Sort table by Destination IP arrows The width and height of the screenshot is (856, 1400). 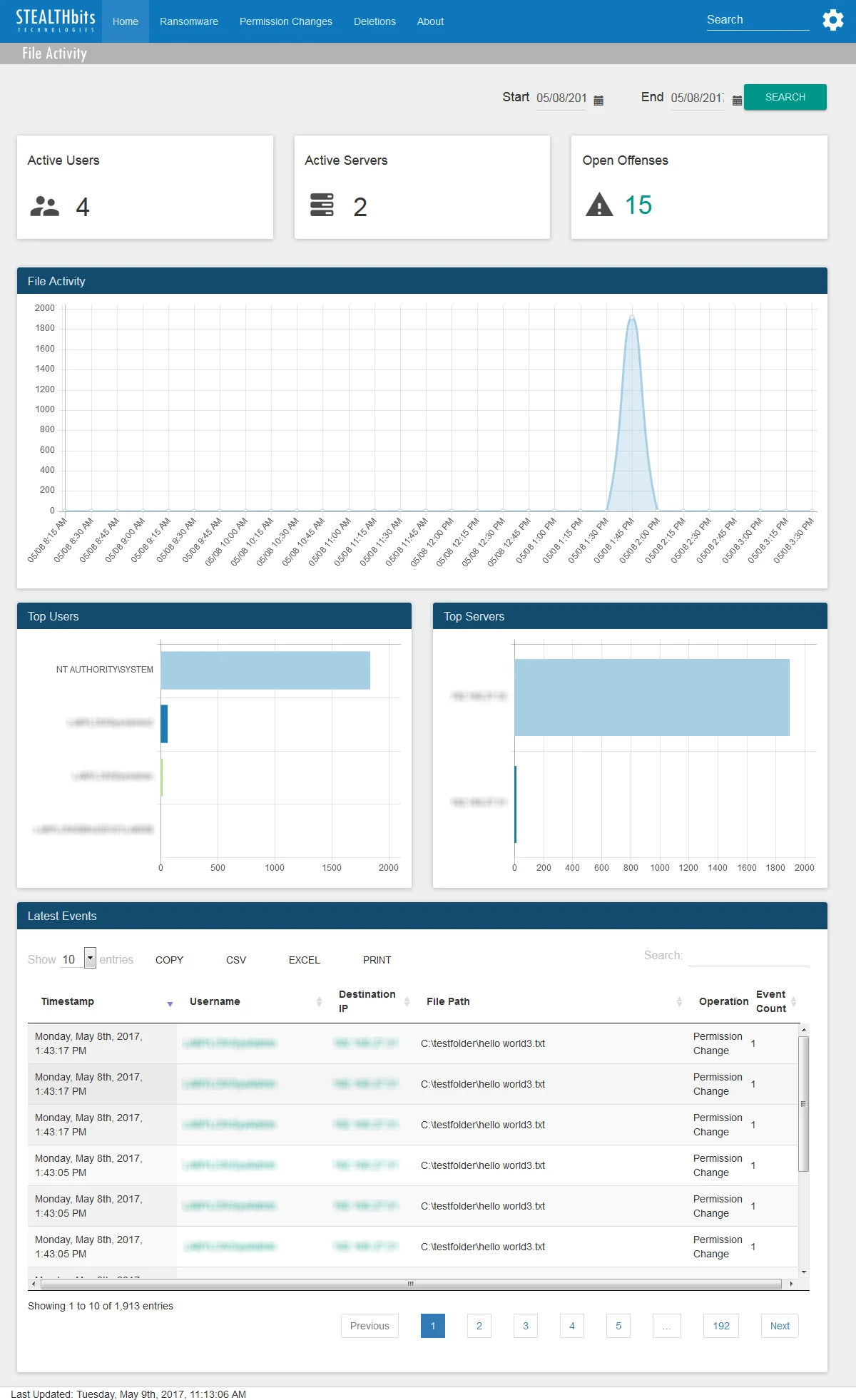[x=407, y=1001]
